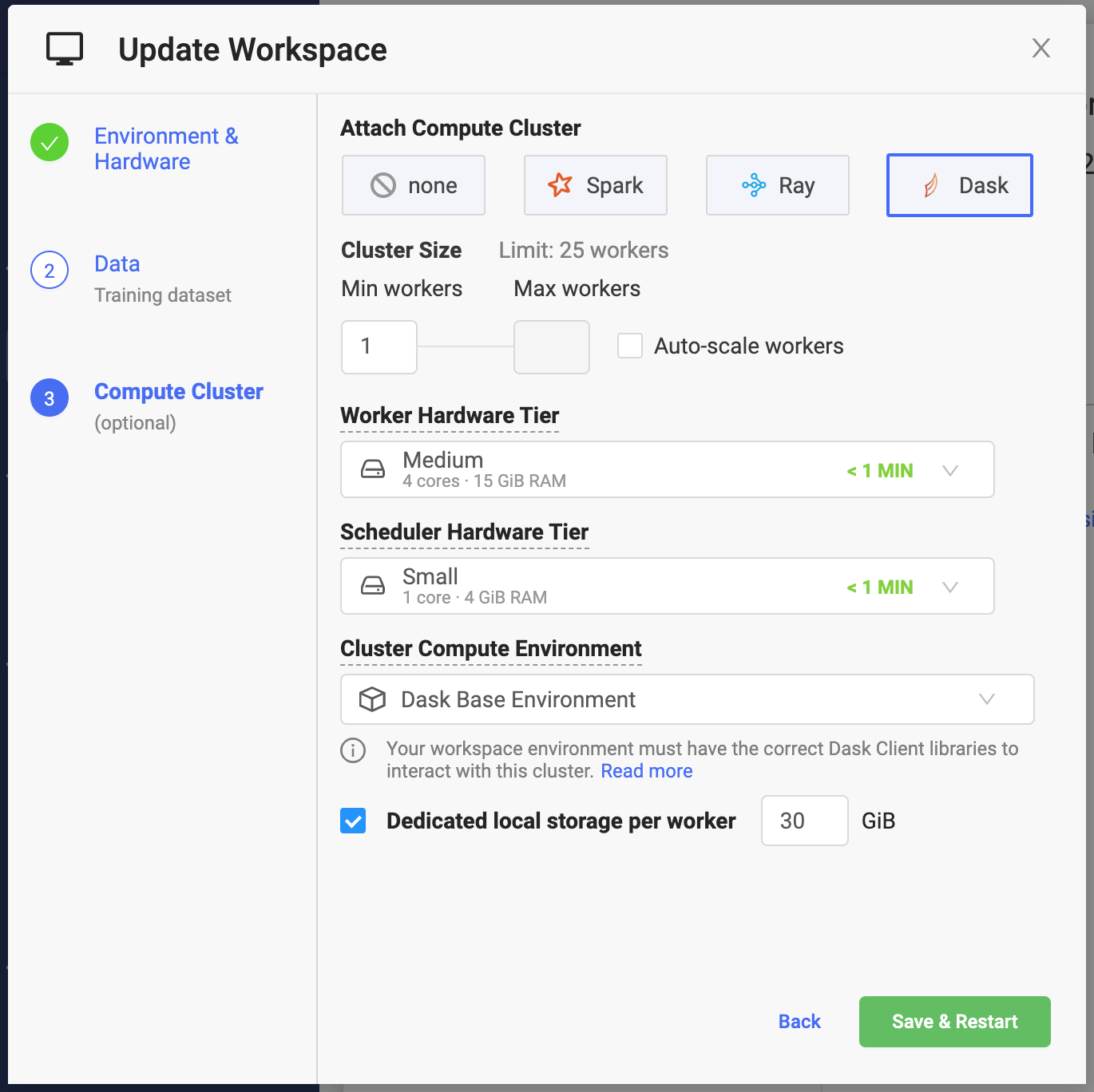Open the Scheduler Hardware Tier dropdown
Viewport: 1094px width, 1092px height.
[668, 586]
